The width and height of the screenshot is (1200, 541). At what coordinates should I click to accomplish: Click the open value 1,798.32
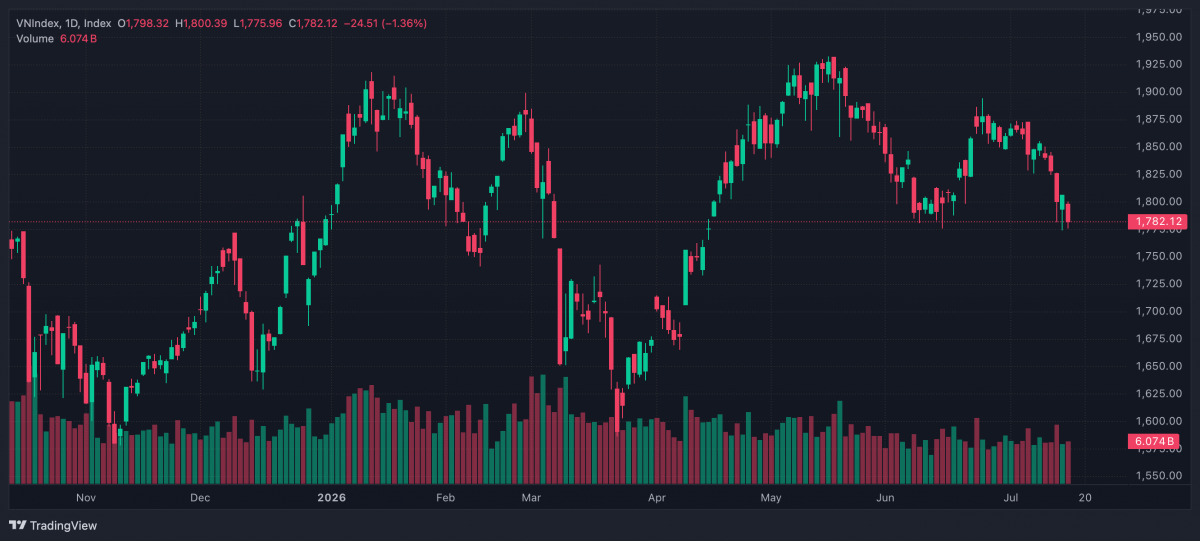click(147, 23)
